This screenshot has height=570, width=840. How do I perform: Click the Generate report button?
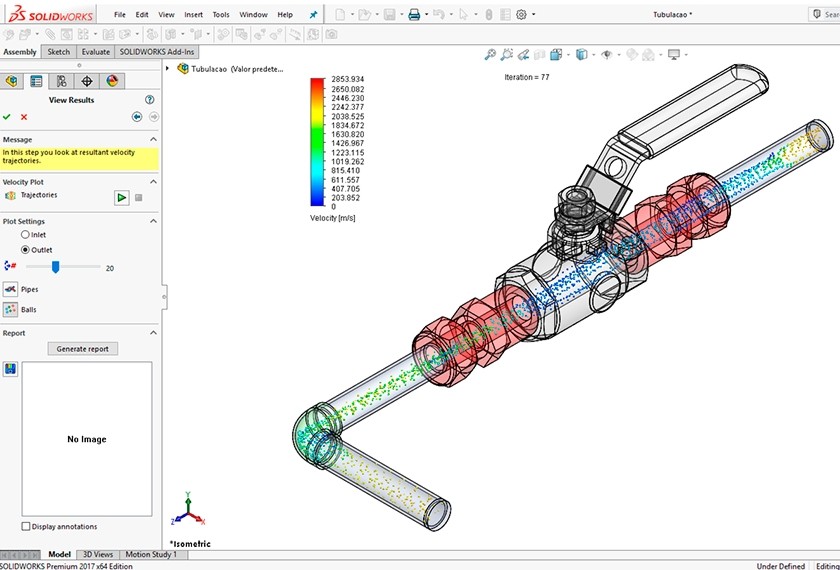point(83,349)
